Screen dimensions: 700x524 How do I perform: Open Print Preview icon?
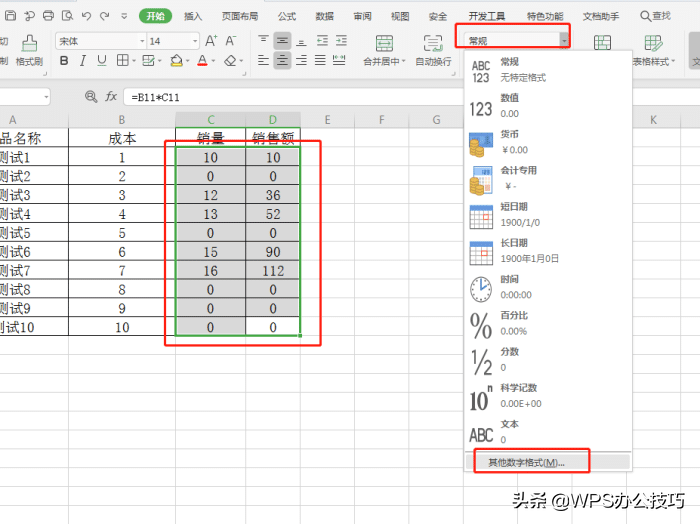(67, 16)
